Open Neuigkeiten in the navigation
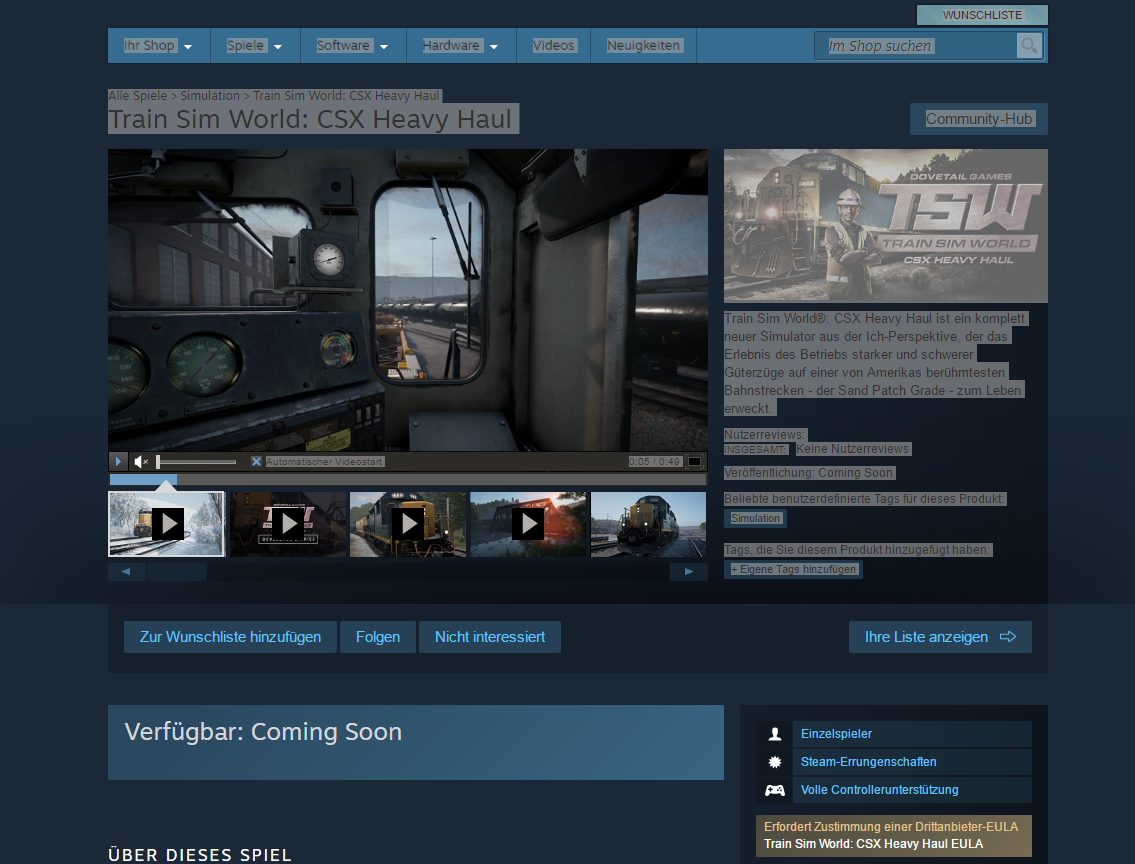The height and width of the screenshot is (864, 1135). tap(644, 46)
